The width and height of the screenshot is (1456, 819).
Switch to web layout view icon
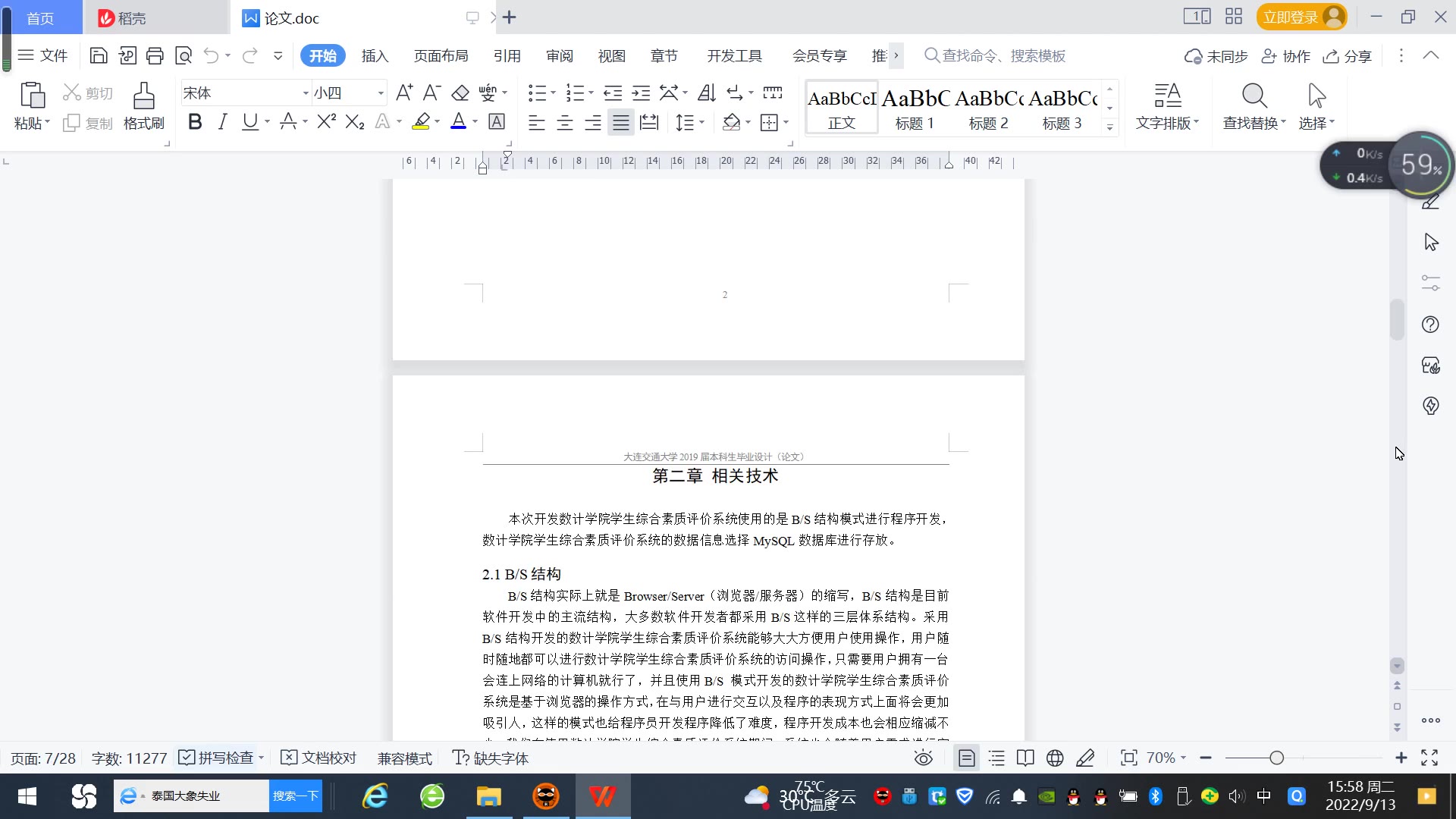[x=1055, y=758]
